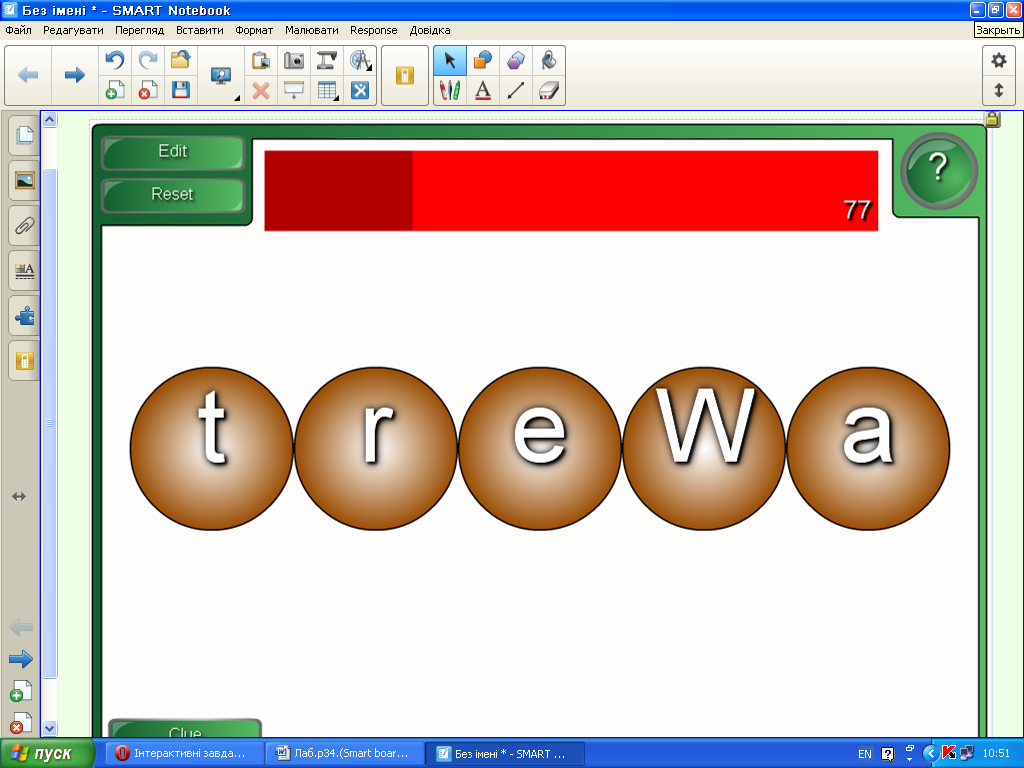This screenshot has width=1024, height=768.
Task: Select the Eraser tool
Action: click(549, 90)
